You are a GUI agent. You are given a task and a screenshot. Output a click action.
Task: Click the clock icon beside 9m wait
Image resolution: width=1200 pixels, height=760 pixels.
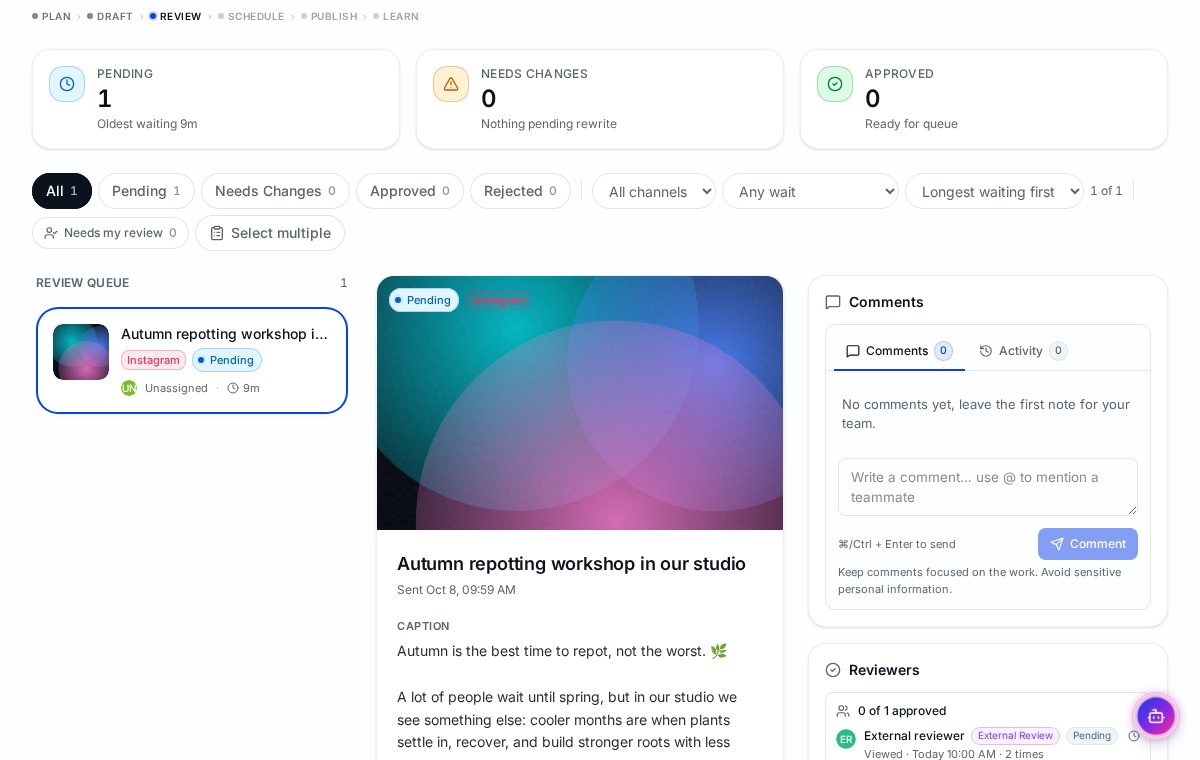click(233, 388)
